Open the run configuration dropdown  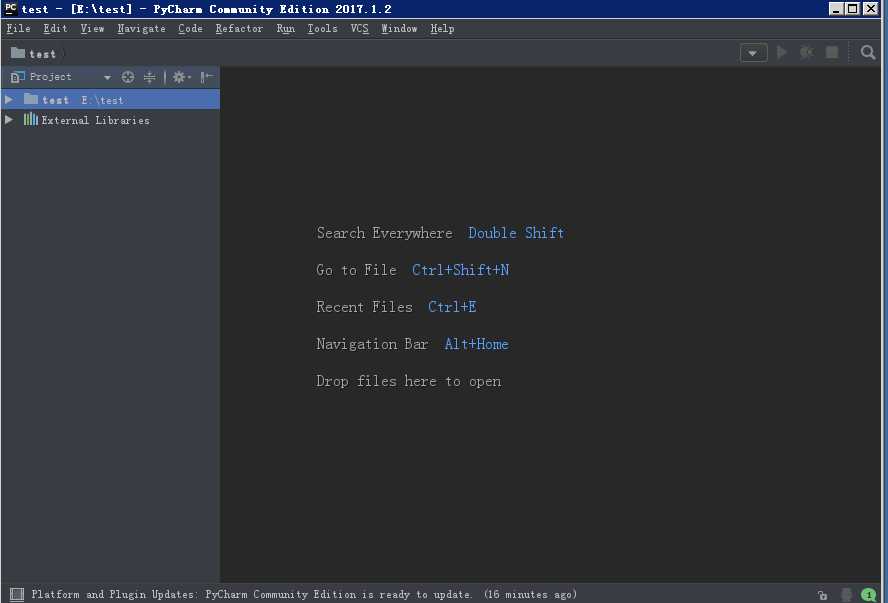(753, 53)
